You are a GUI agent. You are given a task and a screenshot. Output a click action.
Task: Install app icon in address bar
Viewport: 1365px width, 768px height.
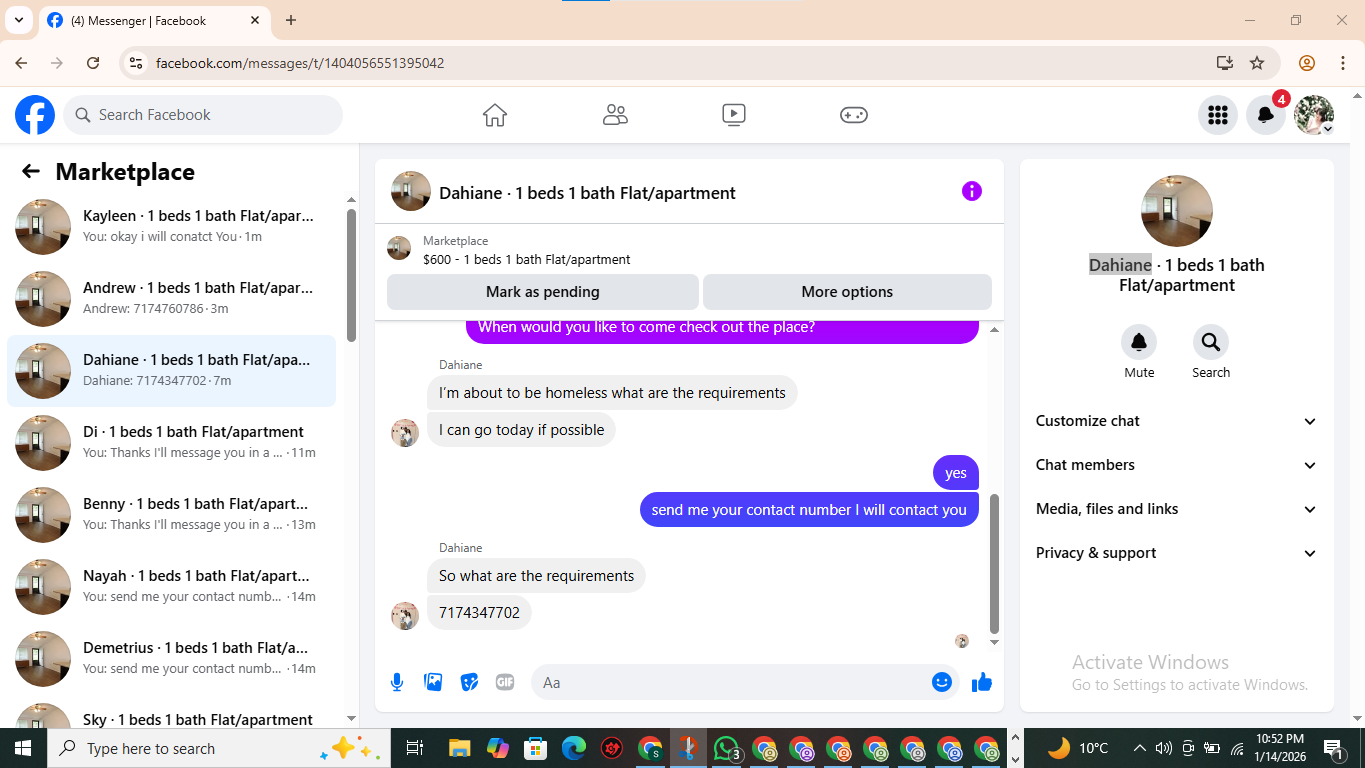coord(1225,63)
